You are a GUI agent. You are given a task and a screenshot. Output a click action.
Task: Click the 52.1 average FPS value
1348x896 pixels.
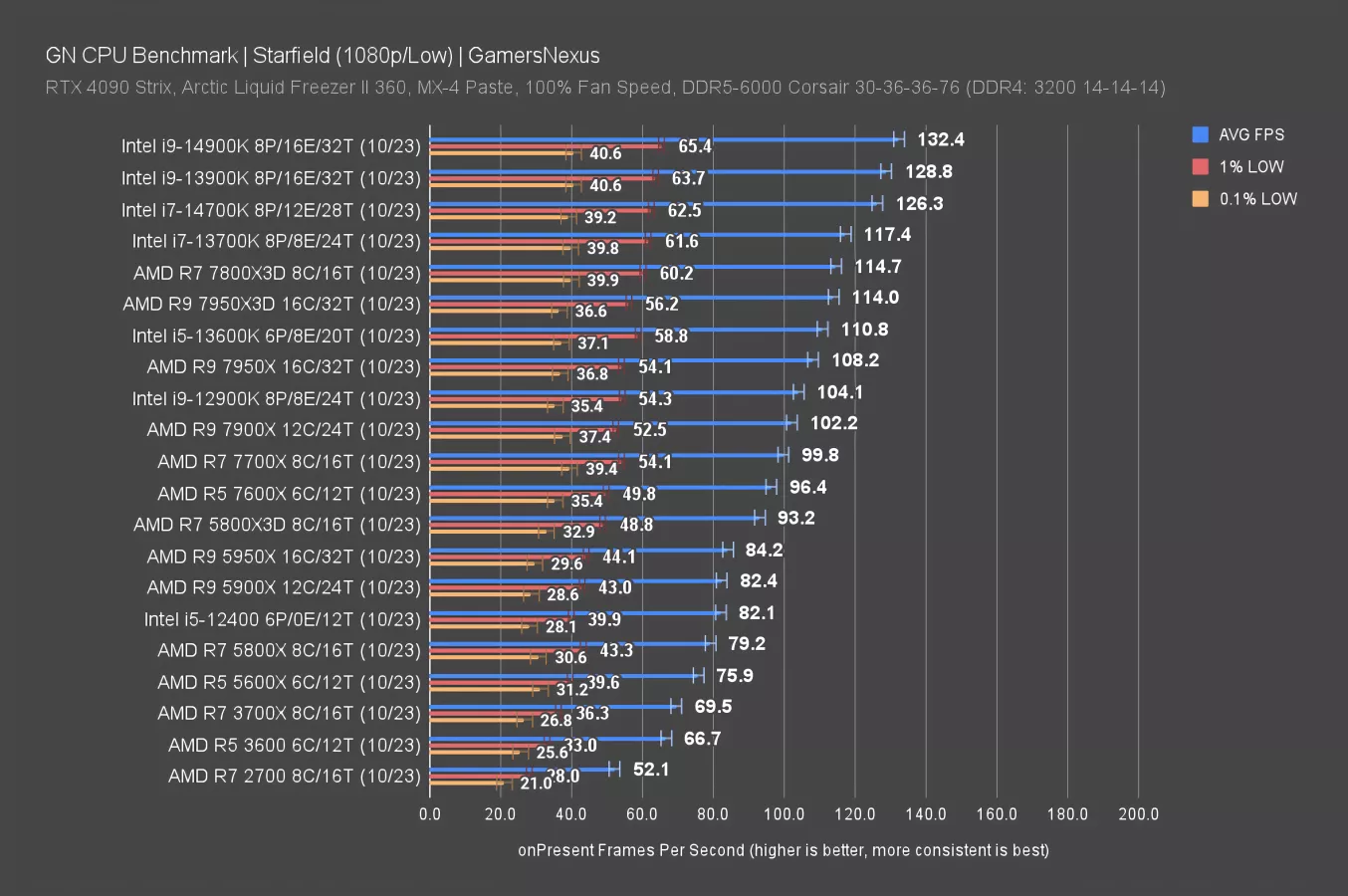[x=651, y=770]
